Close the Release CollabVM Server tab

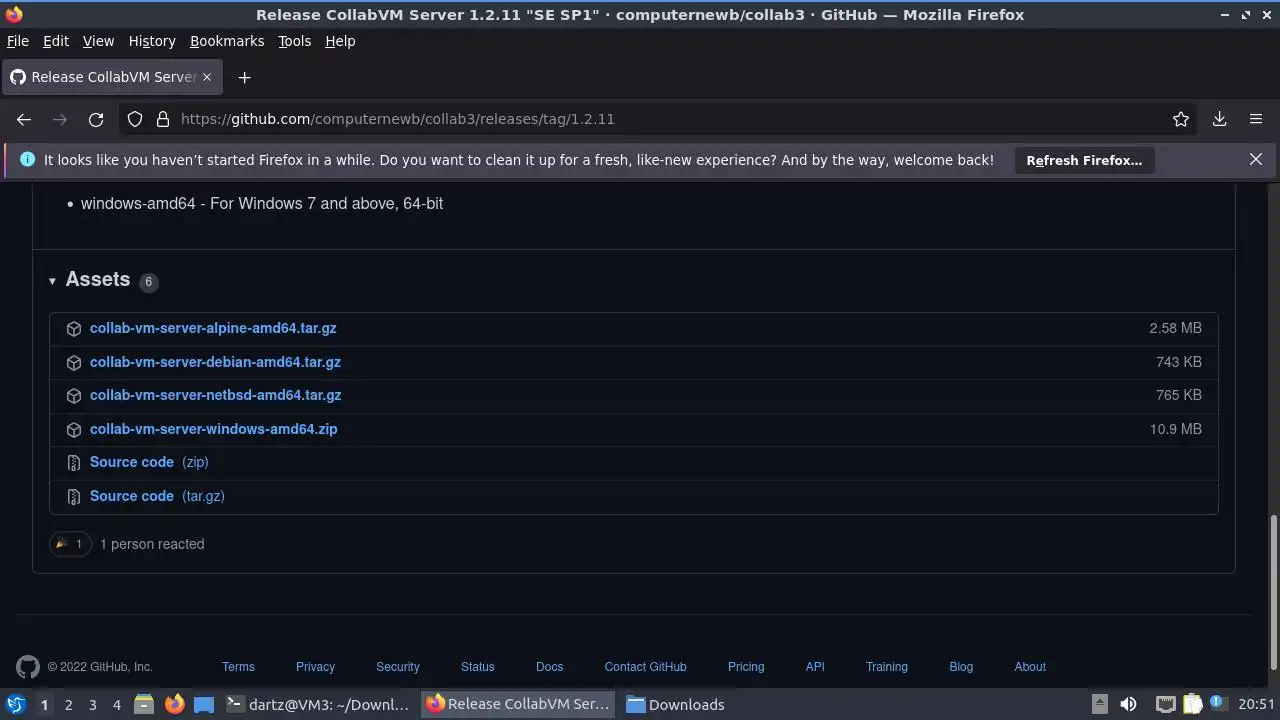pos(207,77)
